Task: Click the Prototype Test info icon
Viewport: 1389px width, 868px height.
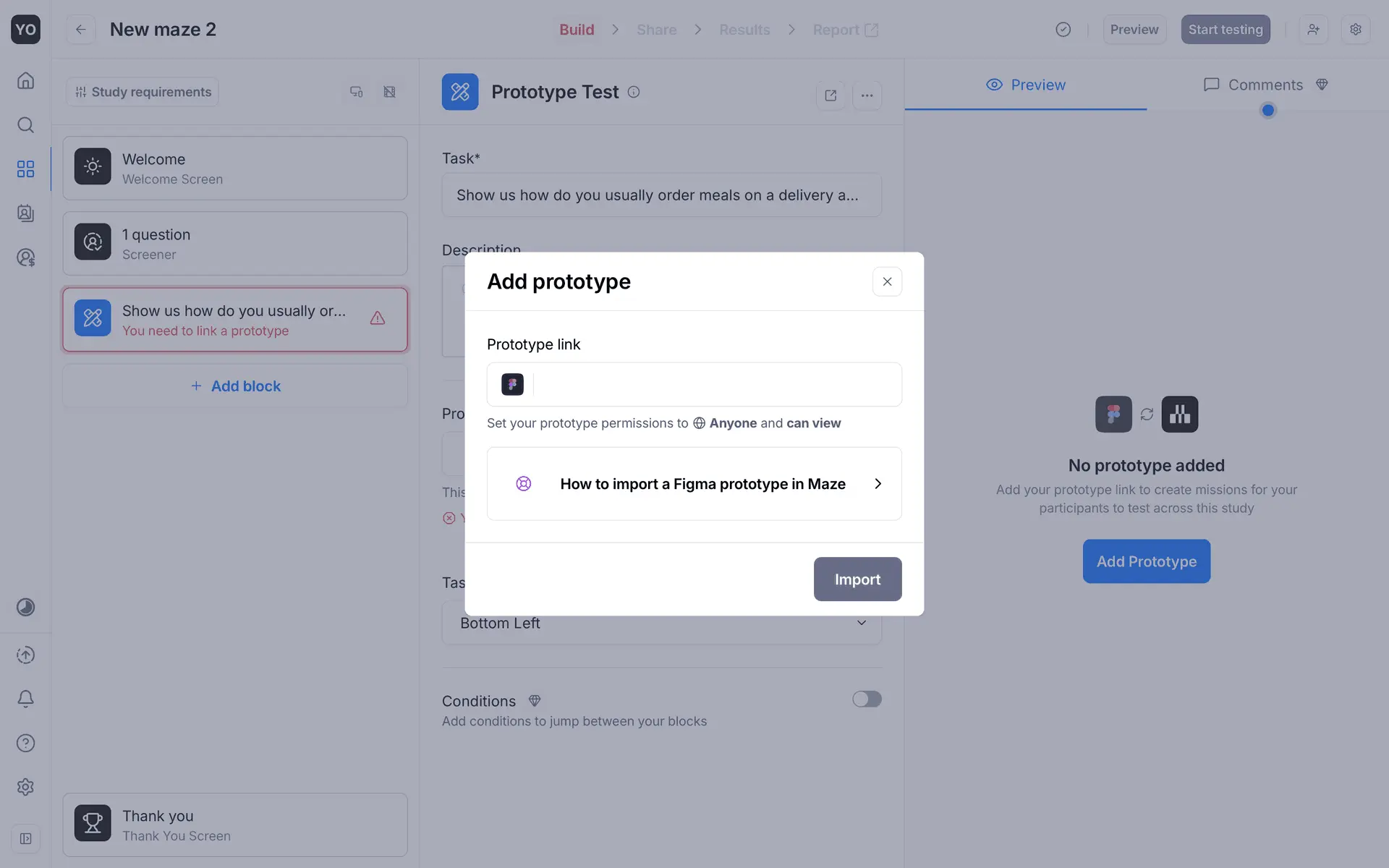Action: tap(634, 92)
